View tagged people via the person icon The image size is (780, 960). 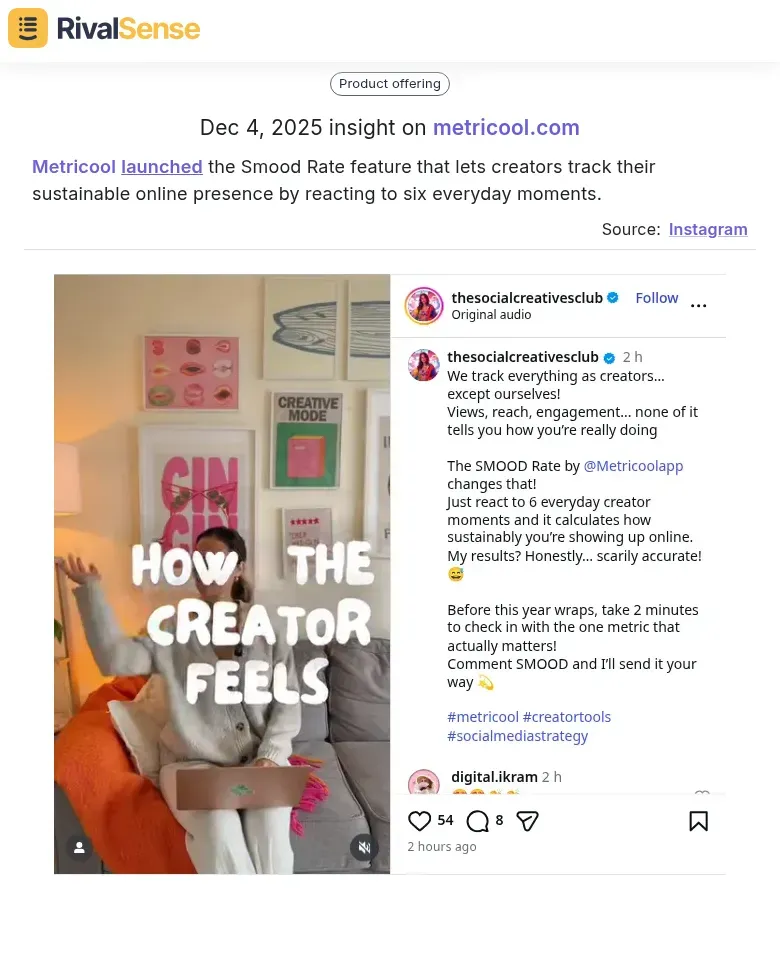(79, 847)
